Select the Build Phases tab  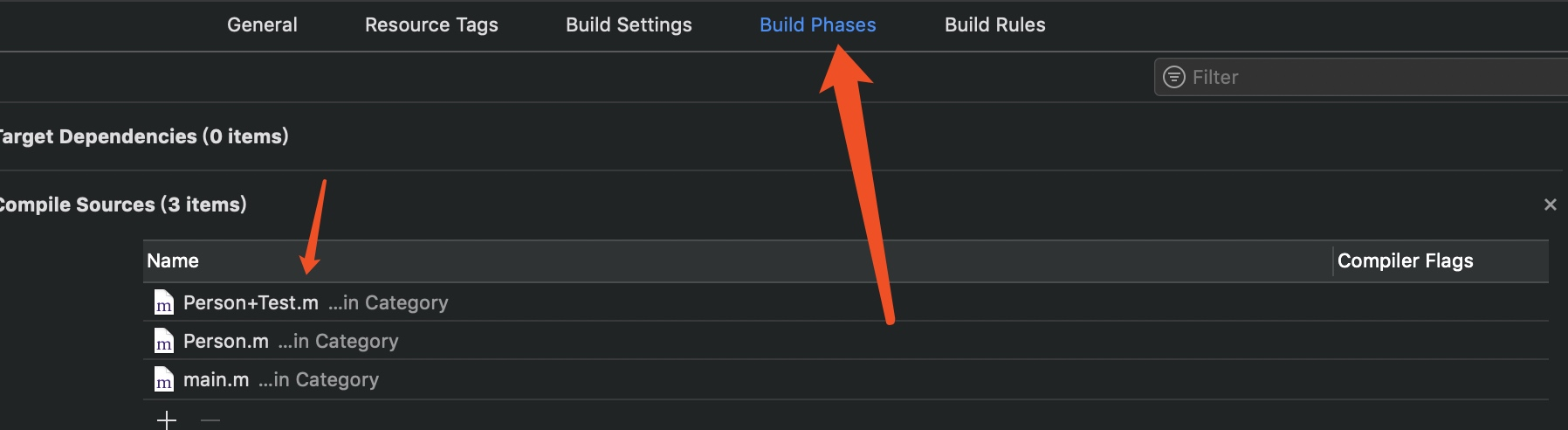pyautogui.click(x=817, y=24)
